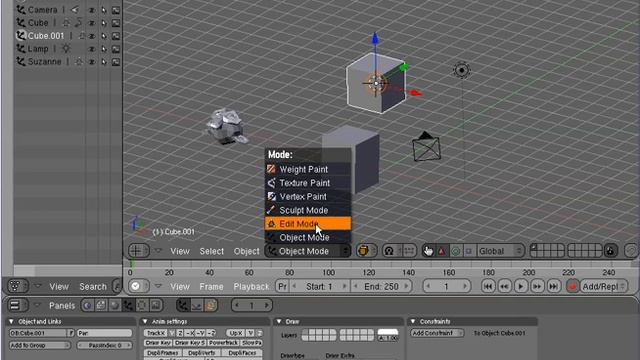Toggle Lamp renderability icon in outliner
The width and height of the screenshot is (640, 360).
click(116, 49)
